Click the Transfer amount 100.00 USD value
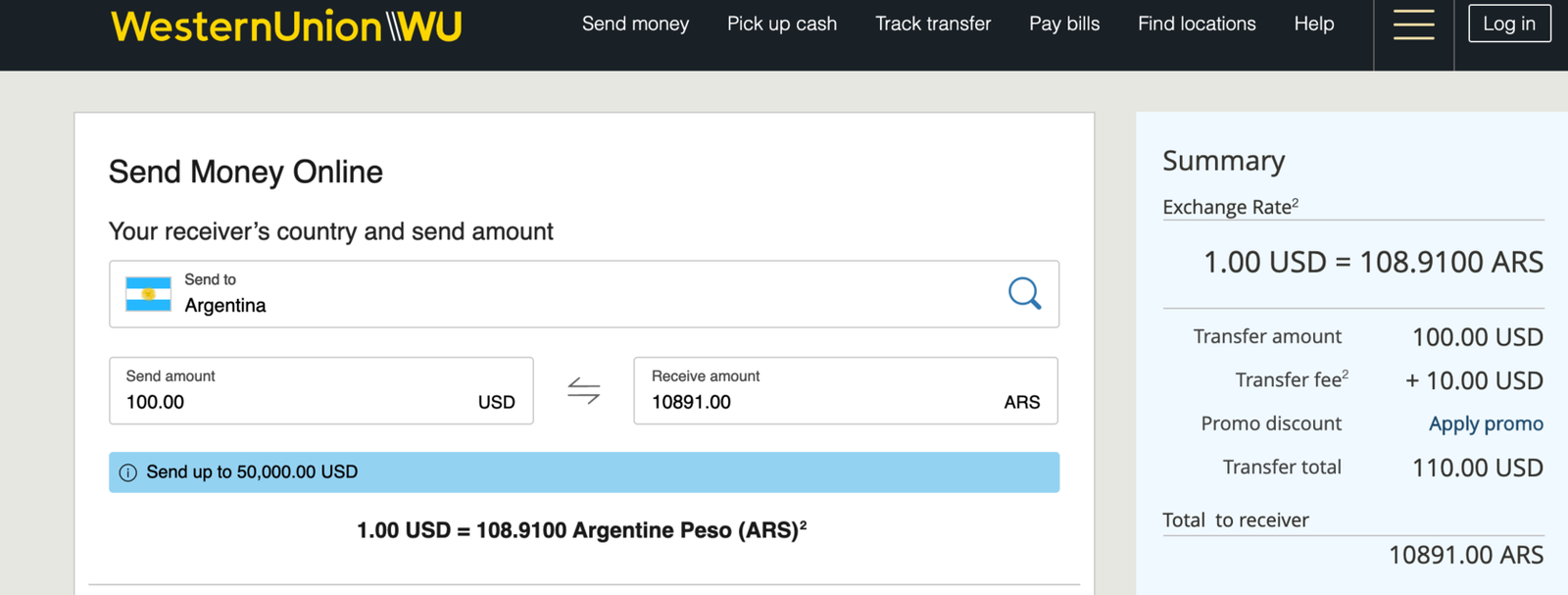The image size is (1568, 595). coord(1478,337)
